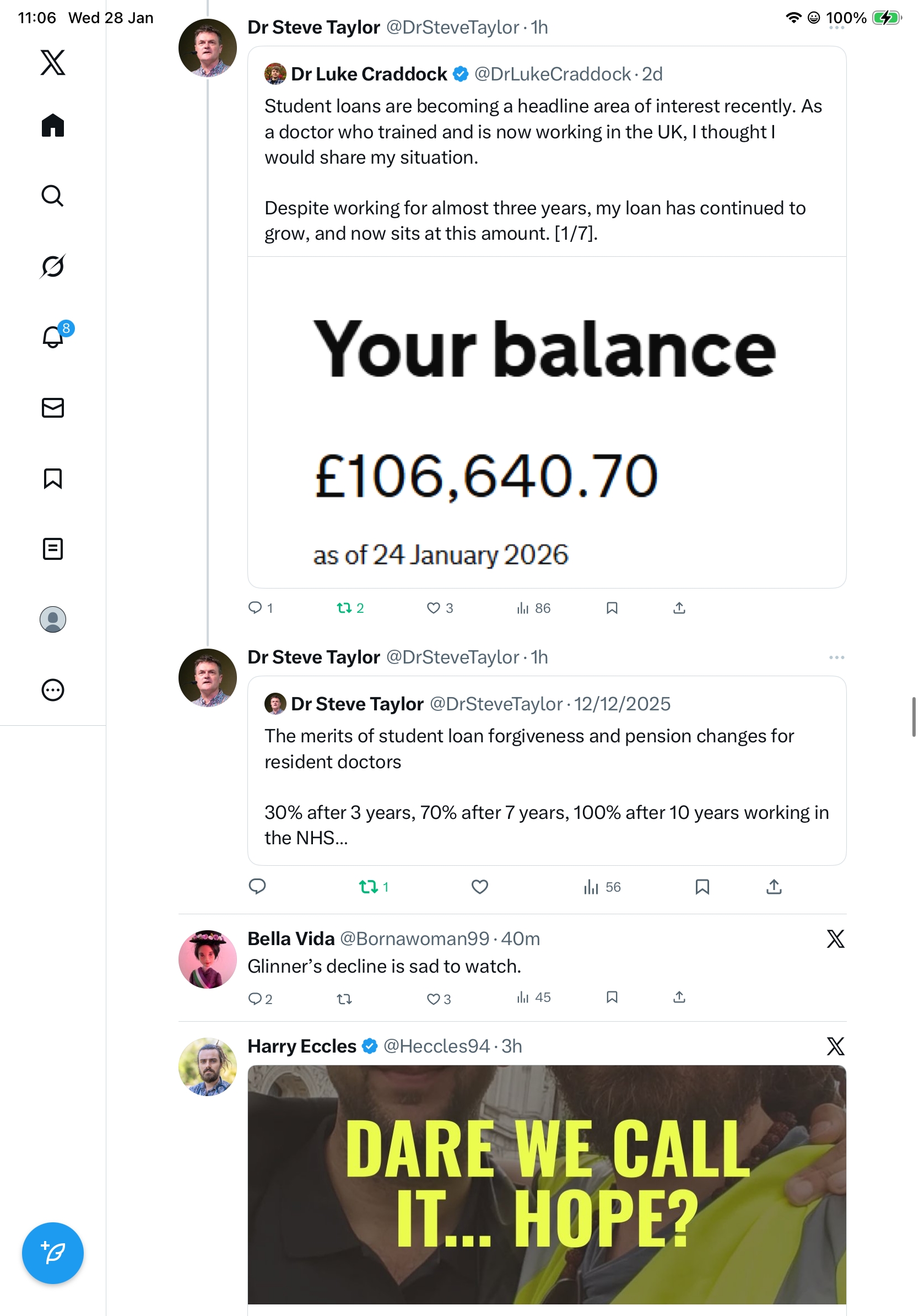
Task: Like Bella Vida's post
Action: pos(434,999)
